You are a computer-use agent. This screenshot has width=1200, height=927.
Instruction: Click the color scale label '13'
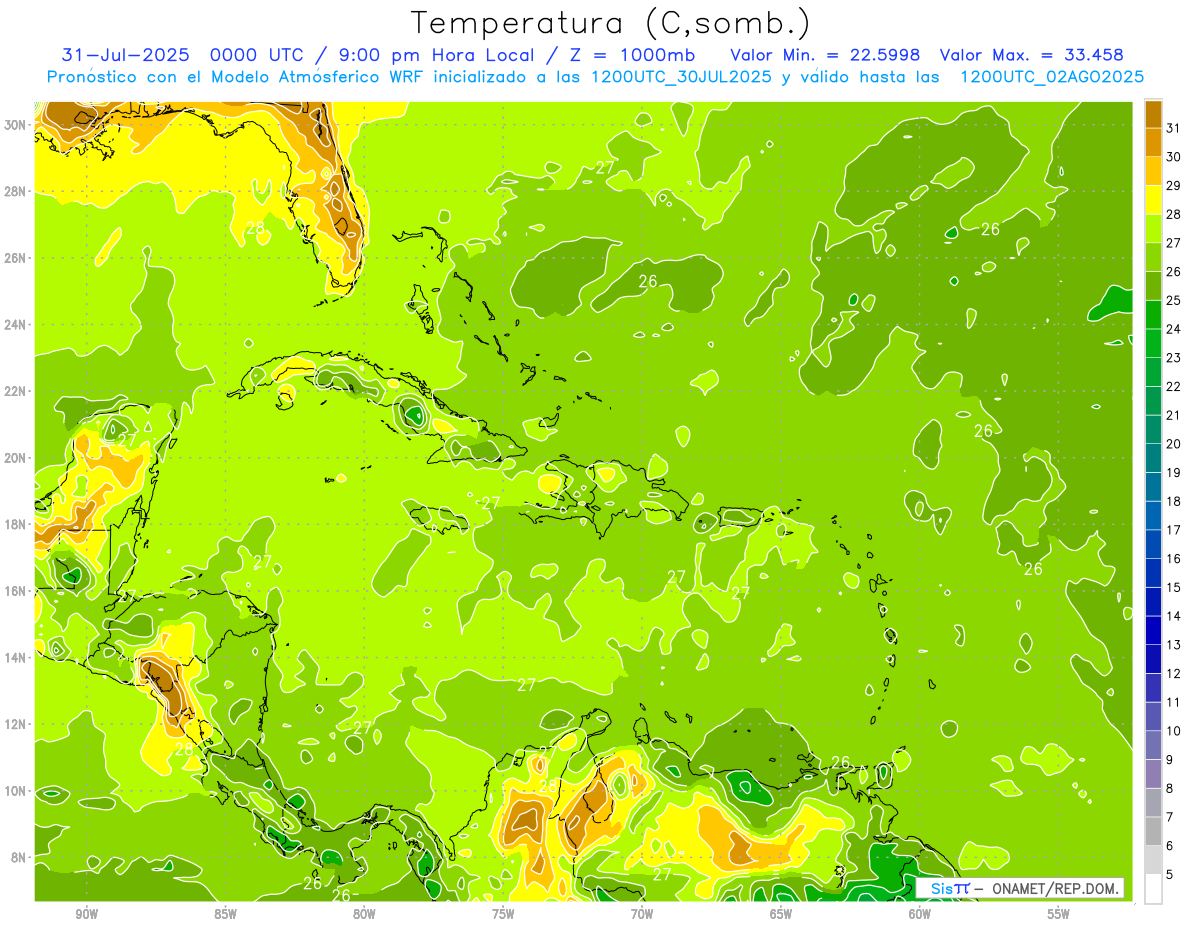pos(1174,645)
